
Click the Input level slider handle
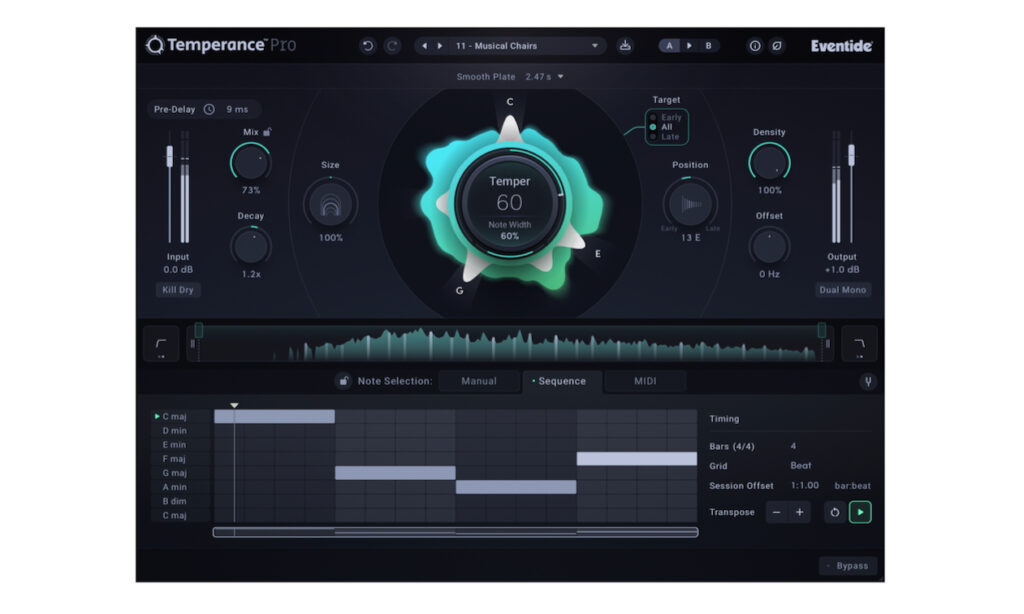[170, 156]
